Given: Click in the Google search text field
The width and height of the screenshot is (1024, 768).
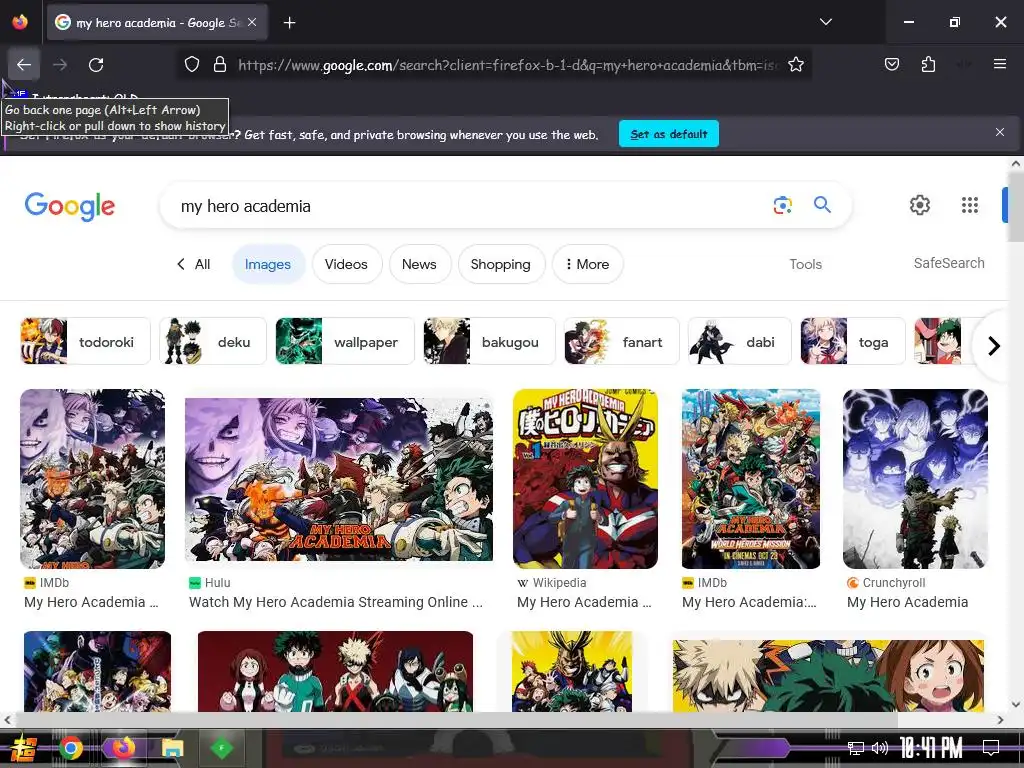Looking at the screenshot, I should click(470, 206).
